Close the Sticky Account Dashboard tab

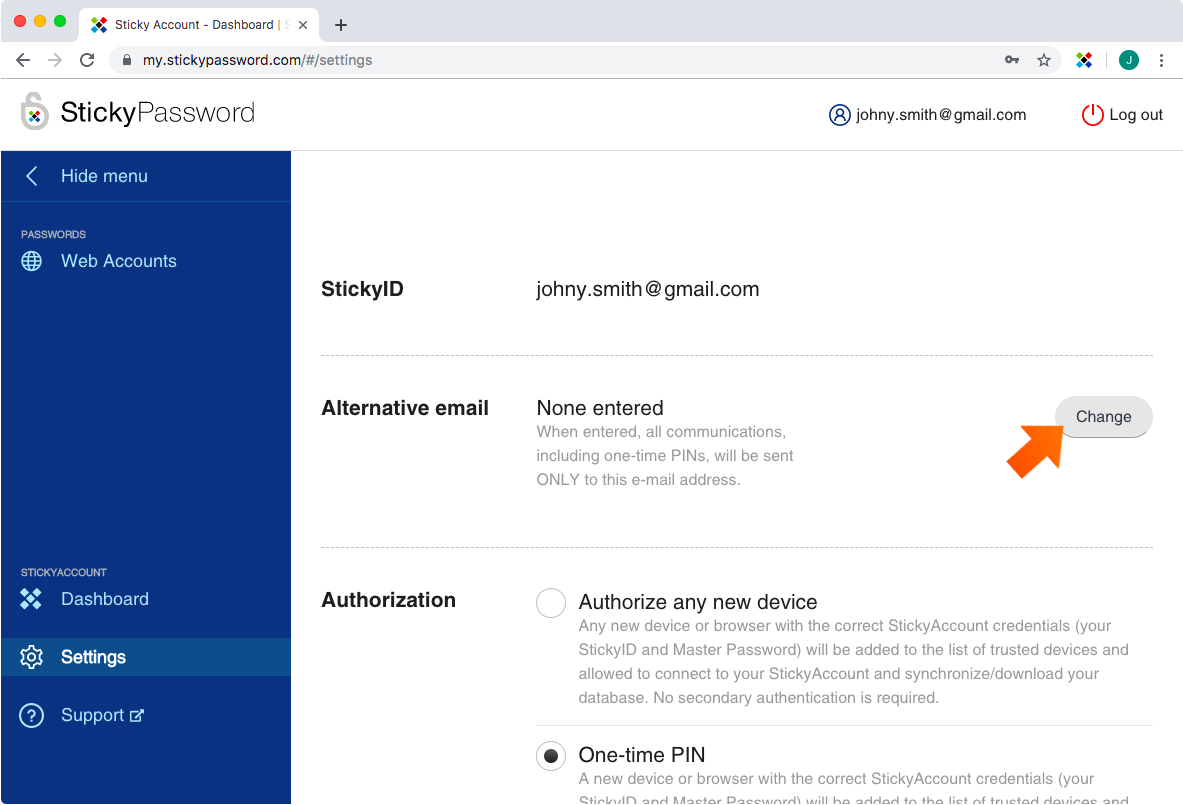pos(303,25)
